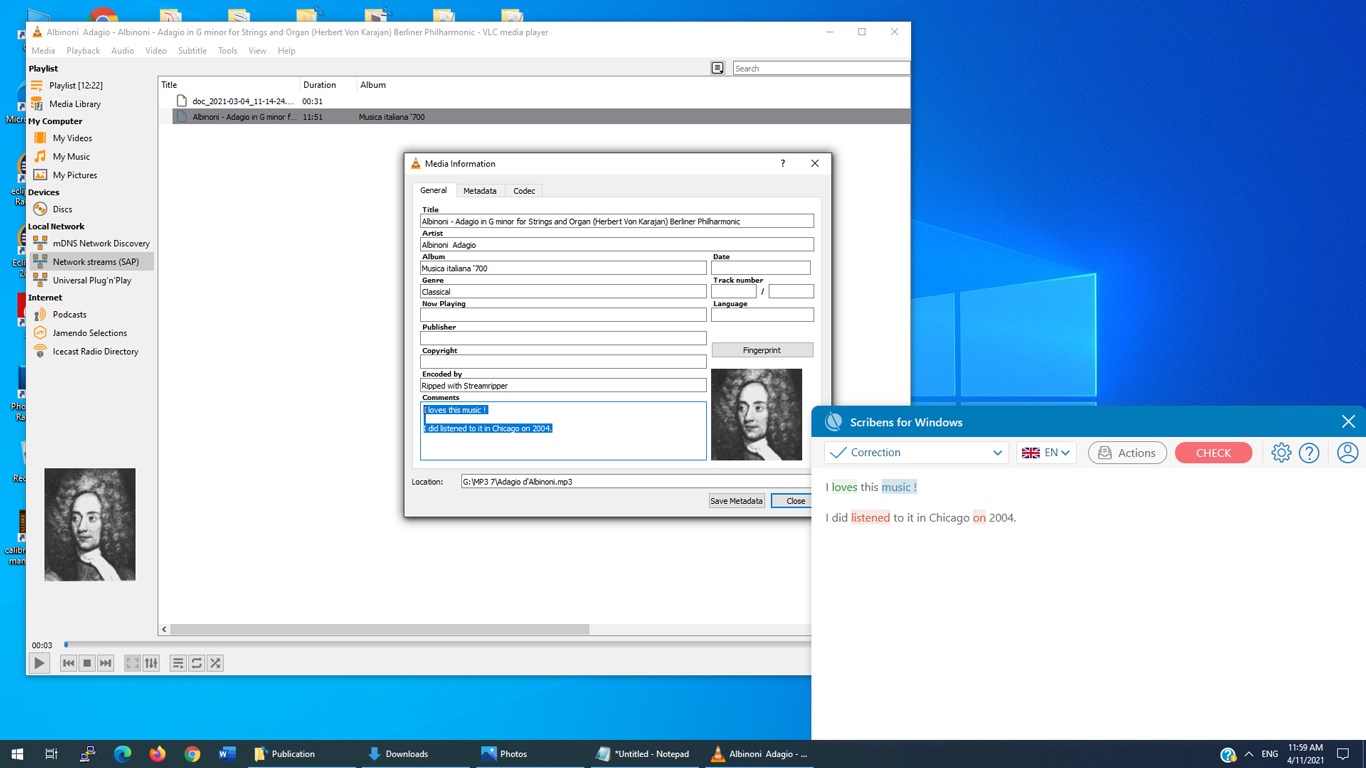Start playback with the VLC play button
Image resolution: width=1366 pixels, height=768 pixels.
point(39,663)
